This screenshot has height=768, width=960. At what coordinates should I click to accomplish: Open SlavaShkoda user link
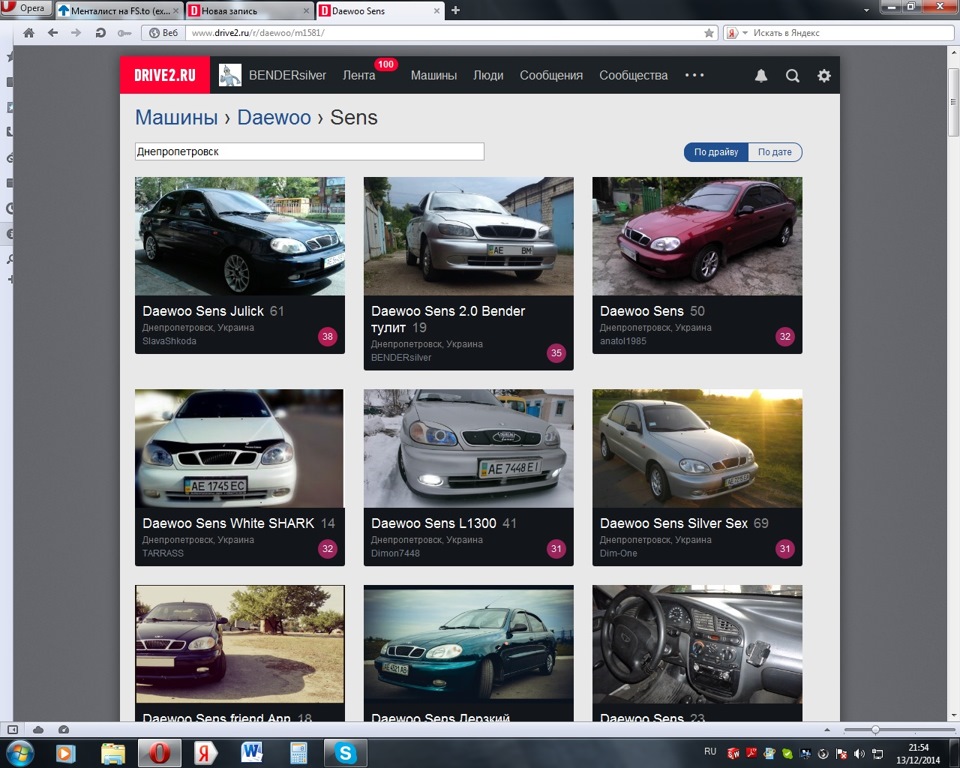[169, 341]
